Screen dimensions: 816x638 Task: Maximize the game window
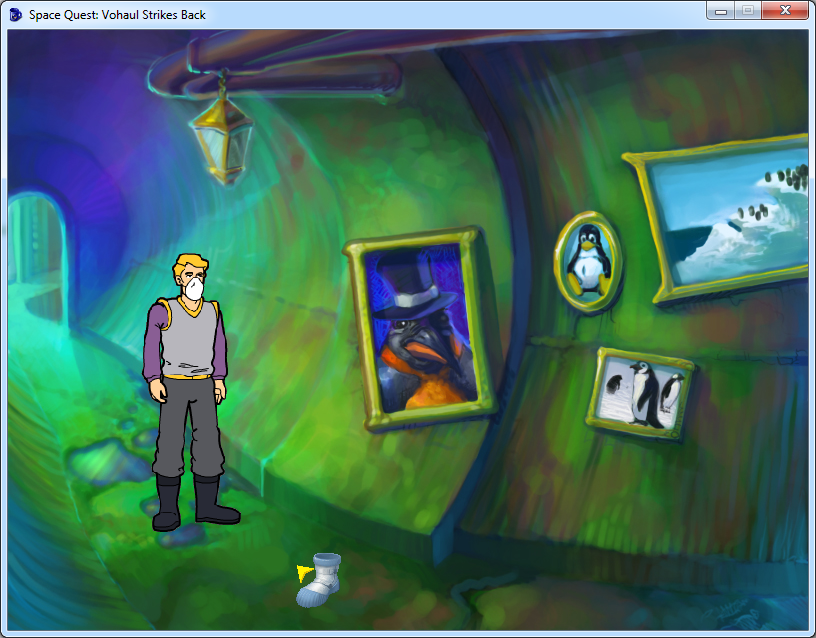click(x=746, y=11)
